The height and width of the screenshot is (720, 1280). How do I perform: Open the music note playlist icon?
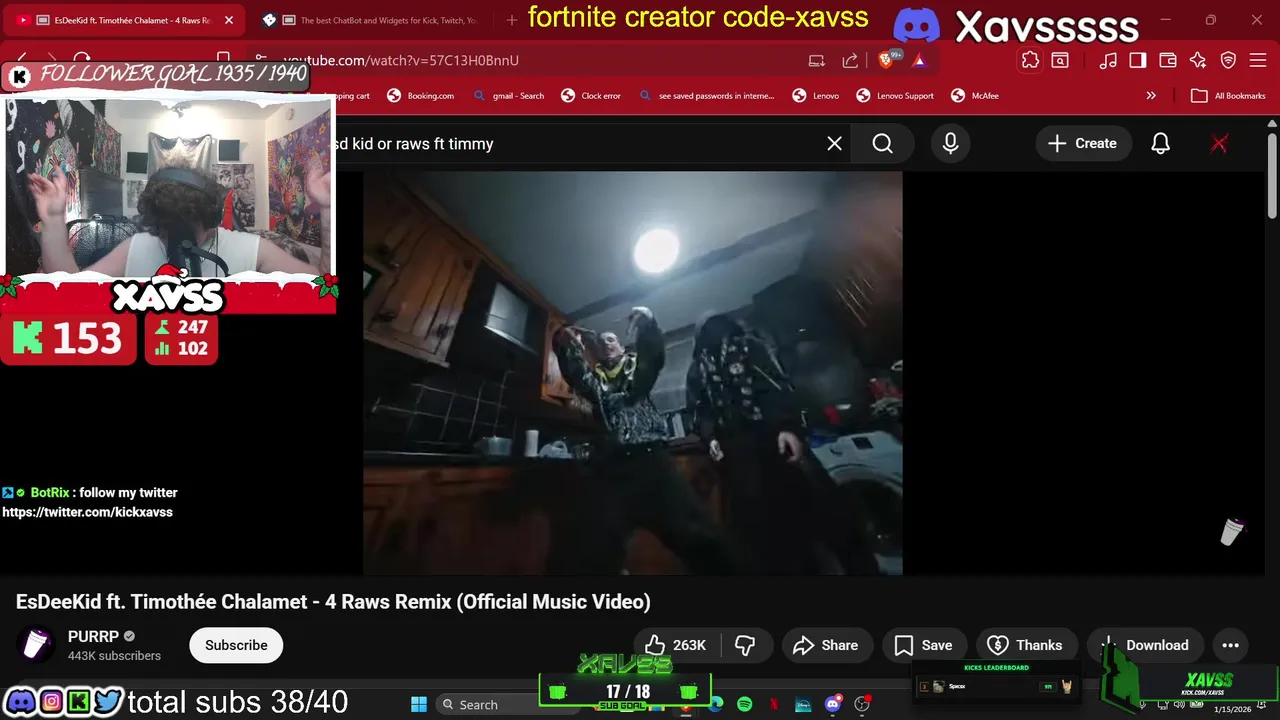[x=1108, y=60]
